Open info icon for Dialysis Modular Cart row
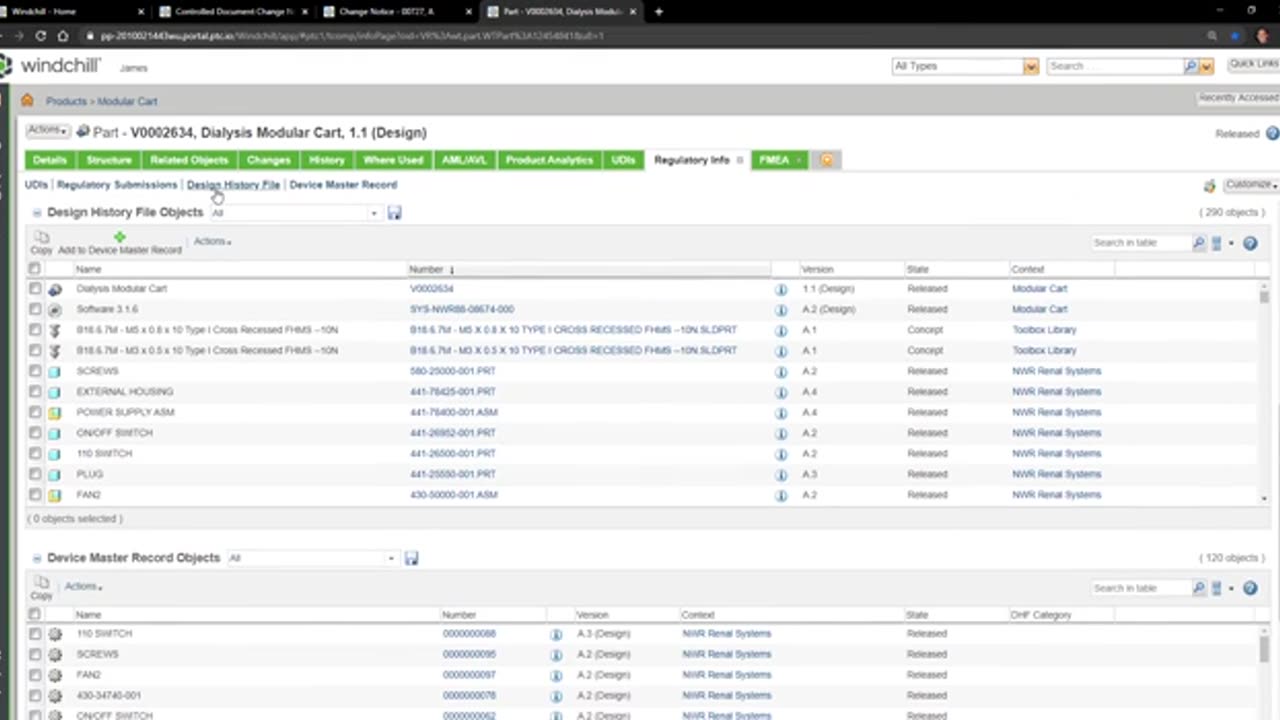This screenshot has width=1280, height=720. pos(781,289)
